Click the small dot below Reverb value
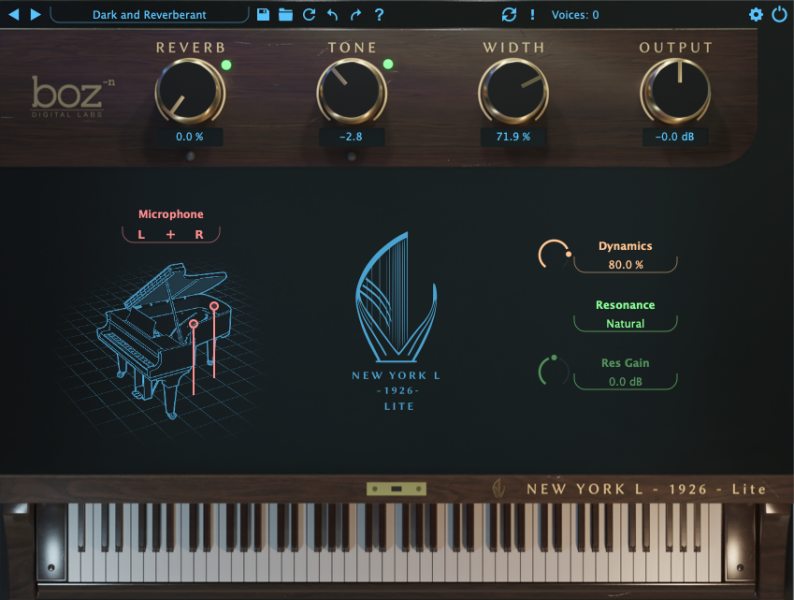Screen dimensions: 794x600 click(x=190, y=156)
